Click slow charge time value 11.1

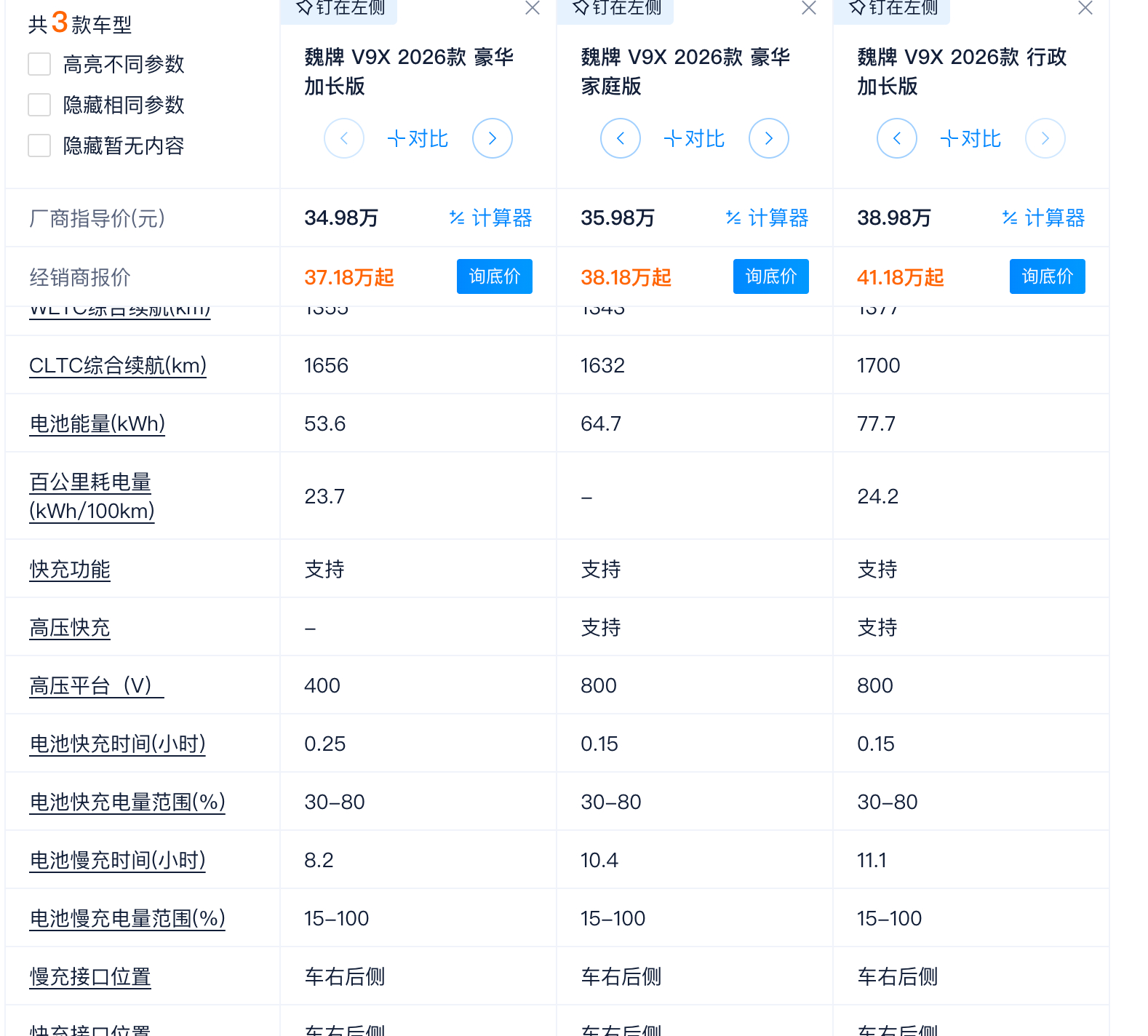click(x=872, y=860)
